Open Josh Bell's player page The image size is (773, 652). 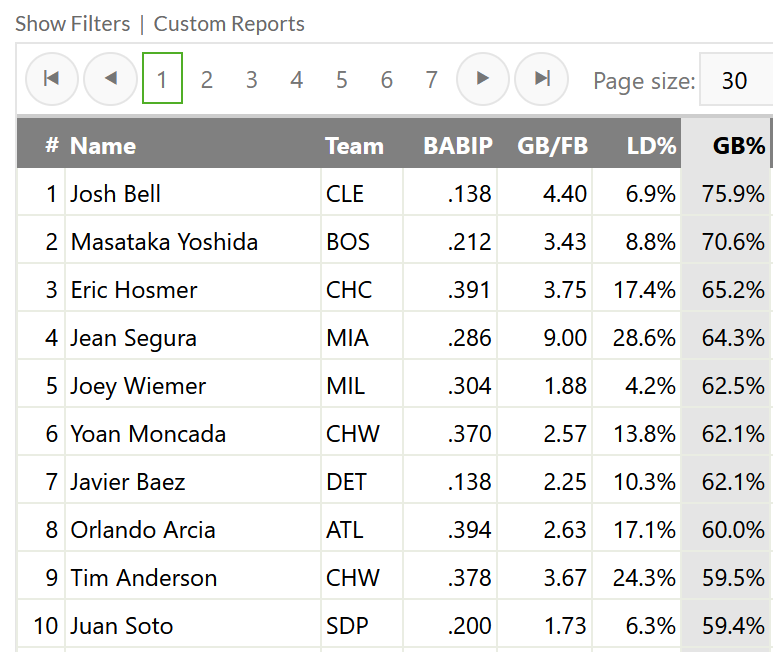pyautogui.click(x=116, y=194)
